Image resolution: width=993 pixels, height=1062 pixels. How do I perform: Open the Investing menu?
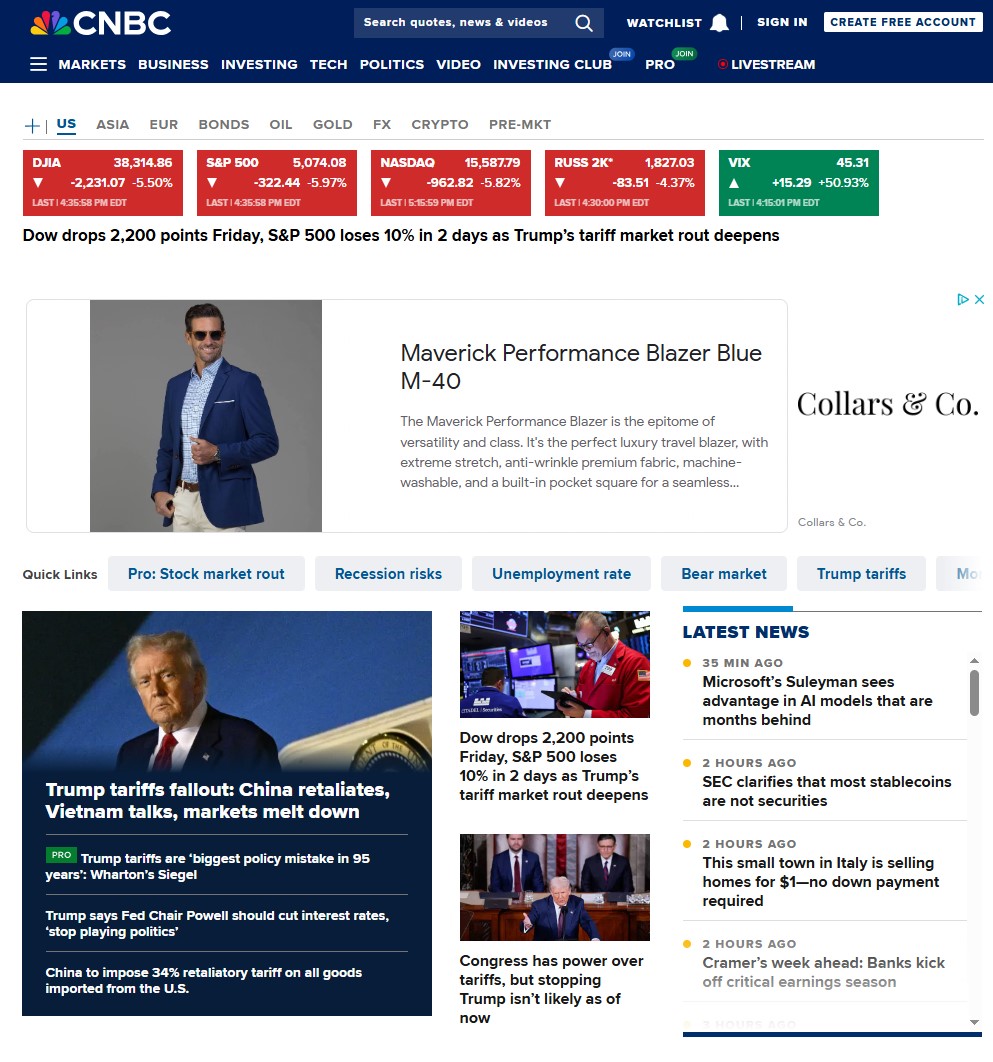click(x=259, y=64)
